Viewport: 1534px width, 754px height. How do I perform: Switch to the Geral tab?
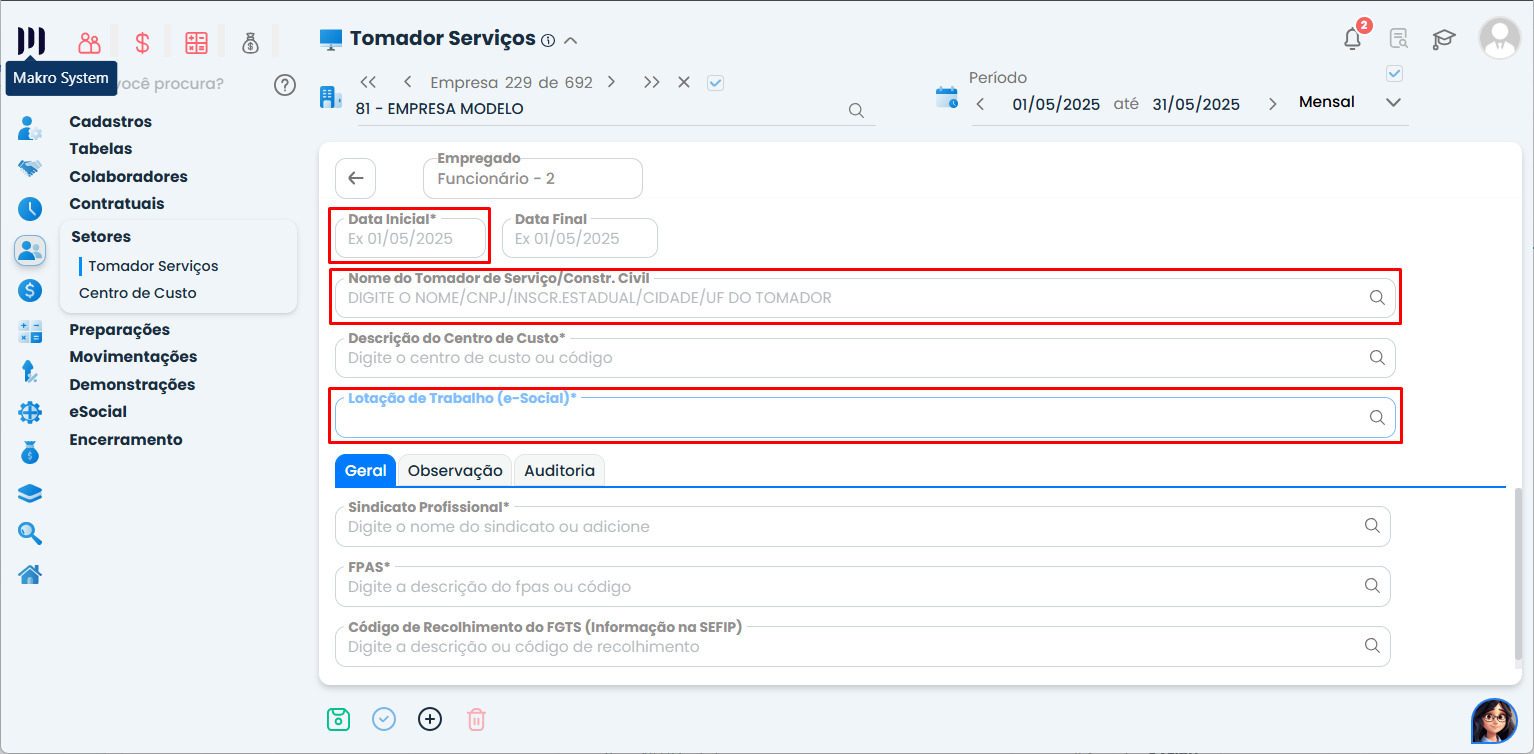coord(365,471)
